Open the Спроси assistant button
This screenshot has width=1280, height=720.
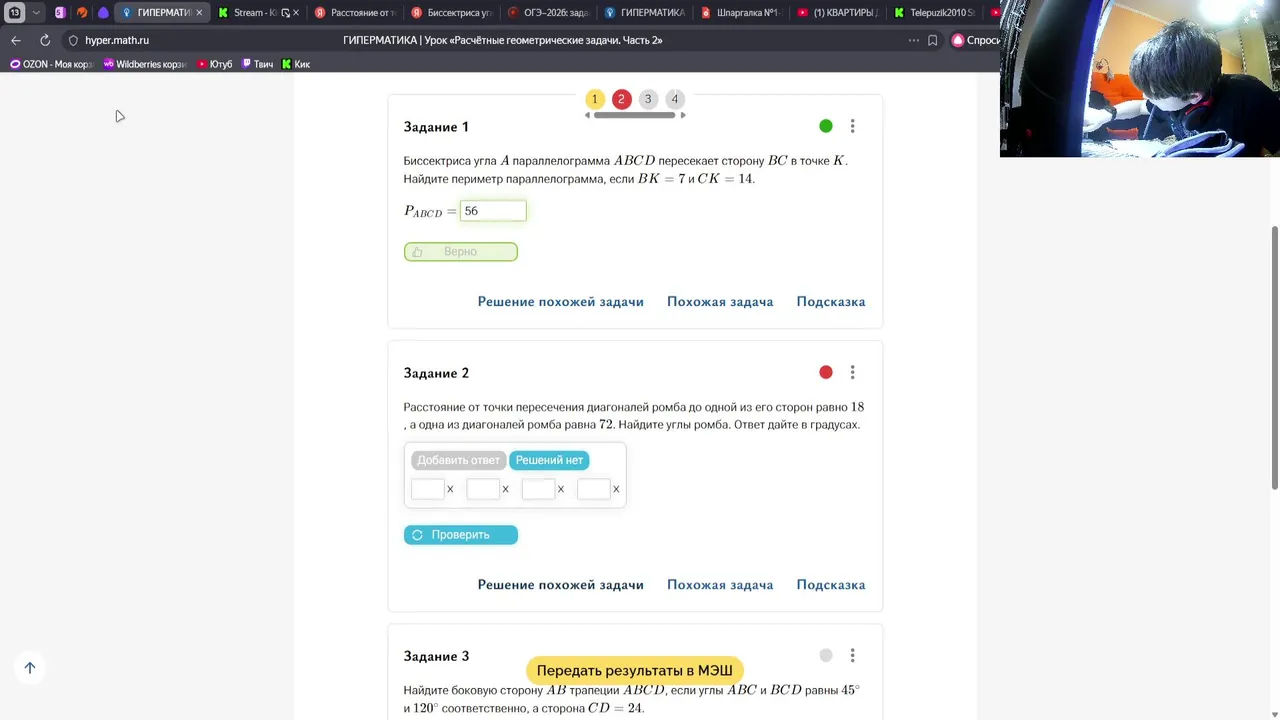pyautogui.click(x=975, y=40)
